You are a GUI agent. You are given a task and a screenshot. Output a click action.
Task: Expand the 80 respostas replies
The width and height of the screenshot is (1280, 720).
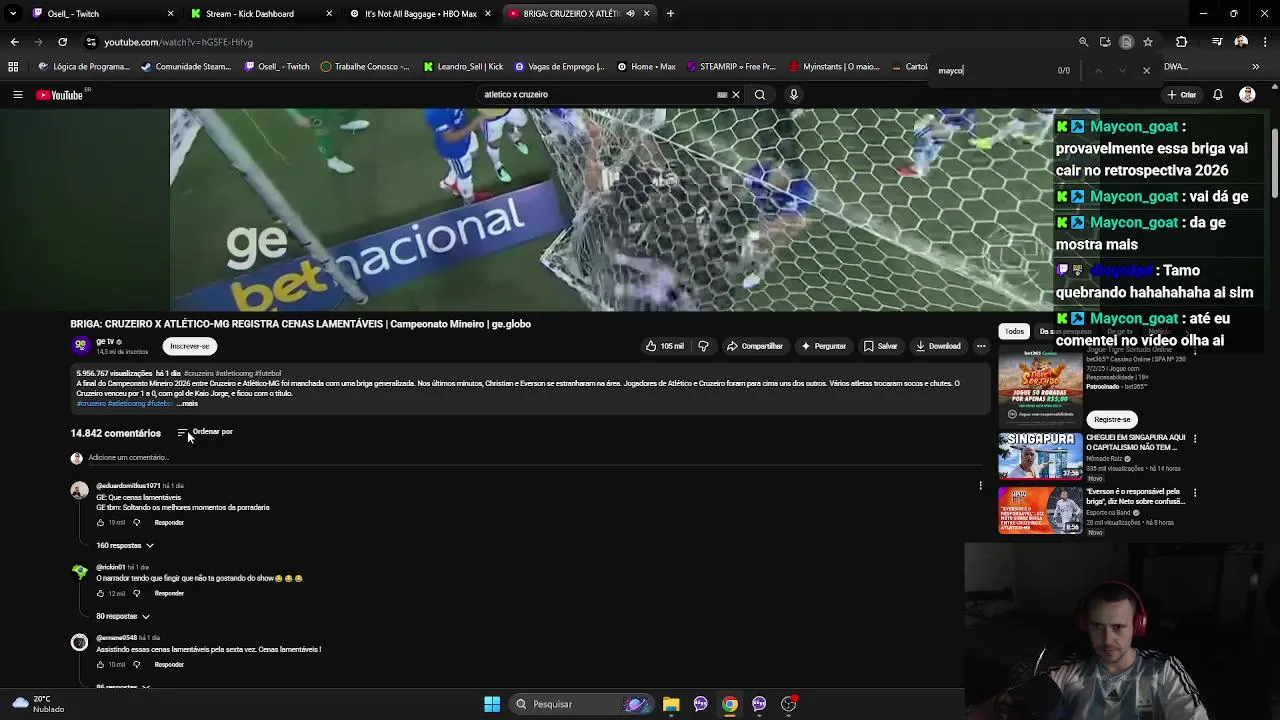click(x=123, y=617)
